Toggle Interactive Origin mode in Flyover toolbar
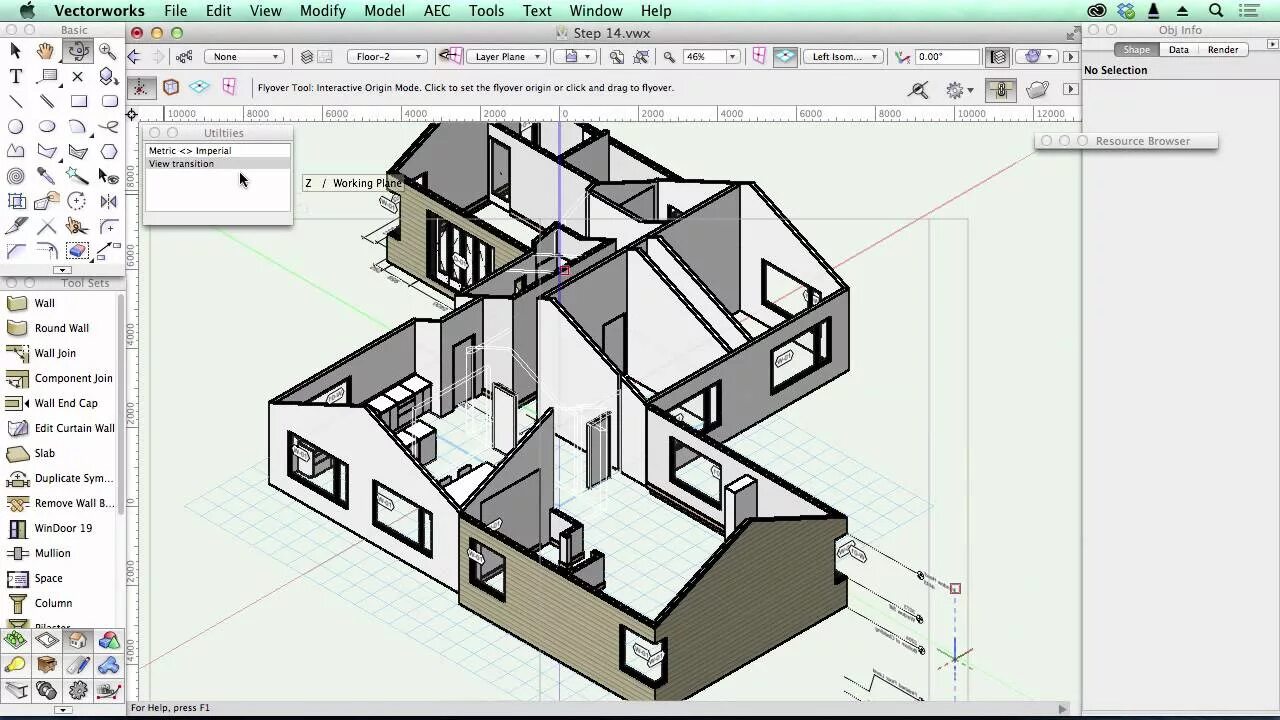This screenshot has width=1280, height=720. 141,88
